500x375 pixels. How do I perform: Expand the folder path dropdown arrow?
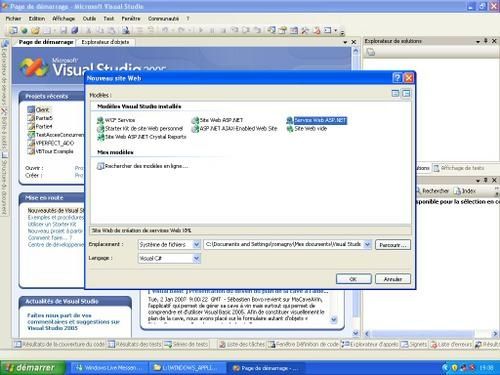(367, 244)
